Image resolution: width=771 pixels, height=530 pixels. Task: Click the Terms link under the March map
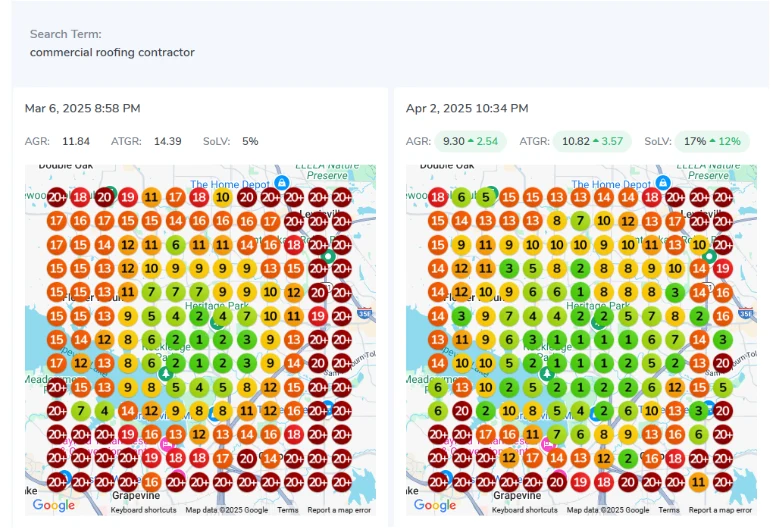click(287, 510)
